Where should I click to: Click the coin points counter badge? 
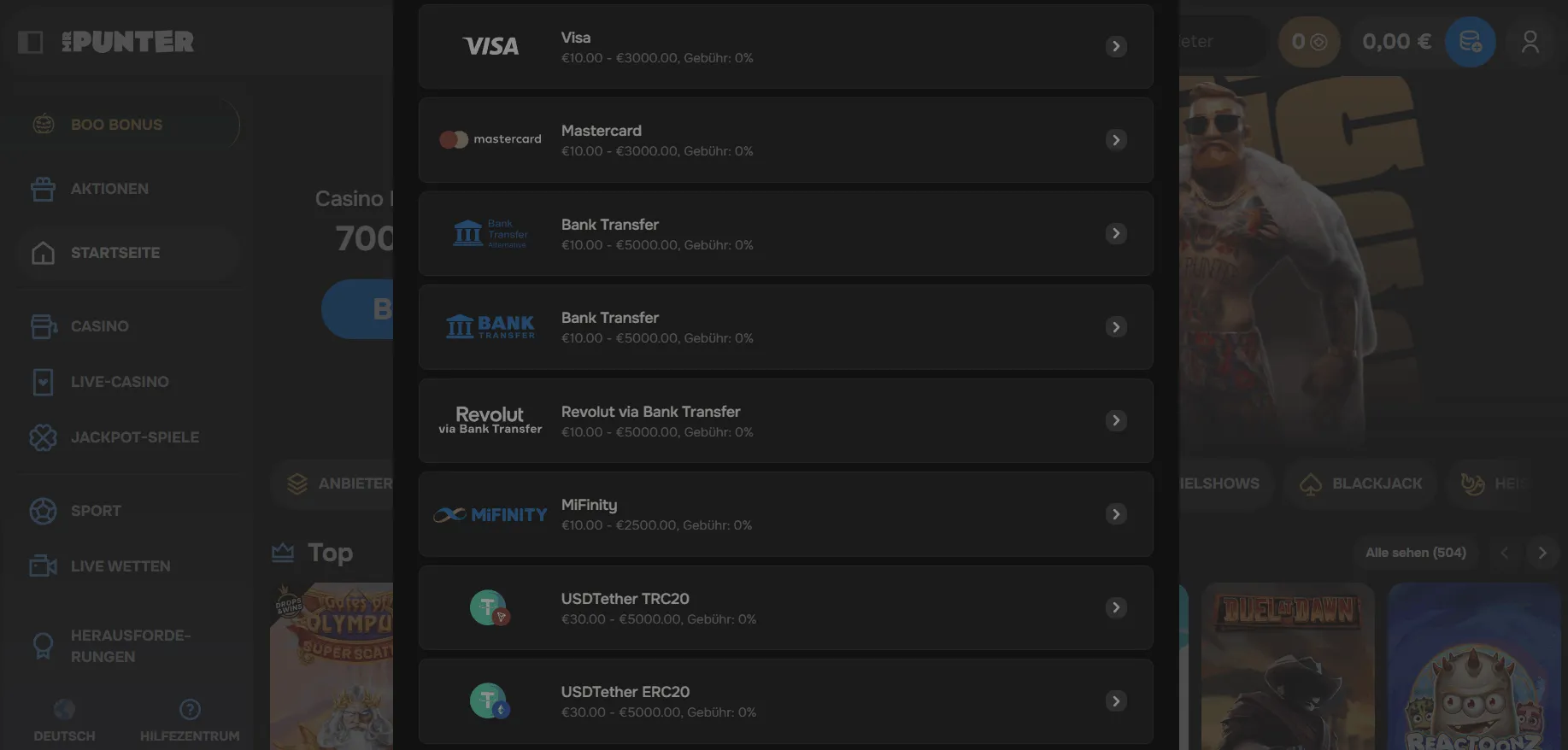tap(1308, 42)
